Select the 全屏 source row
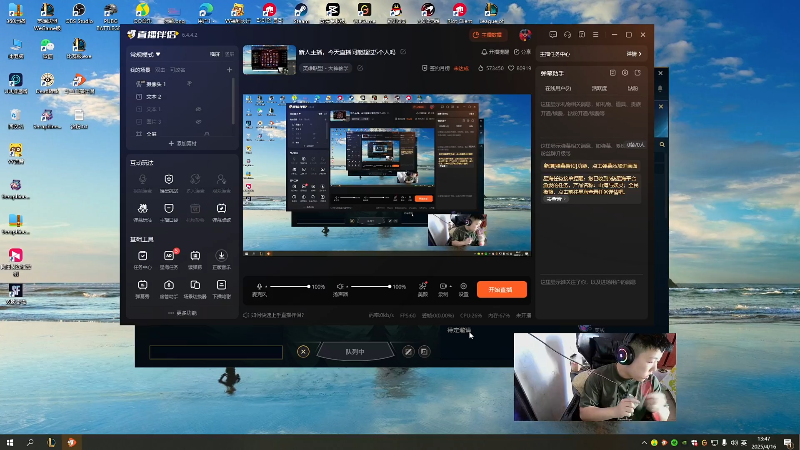Image resolution: width=800 pixels, height=450 pixels. coord(181,133)
